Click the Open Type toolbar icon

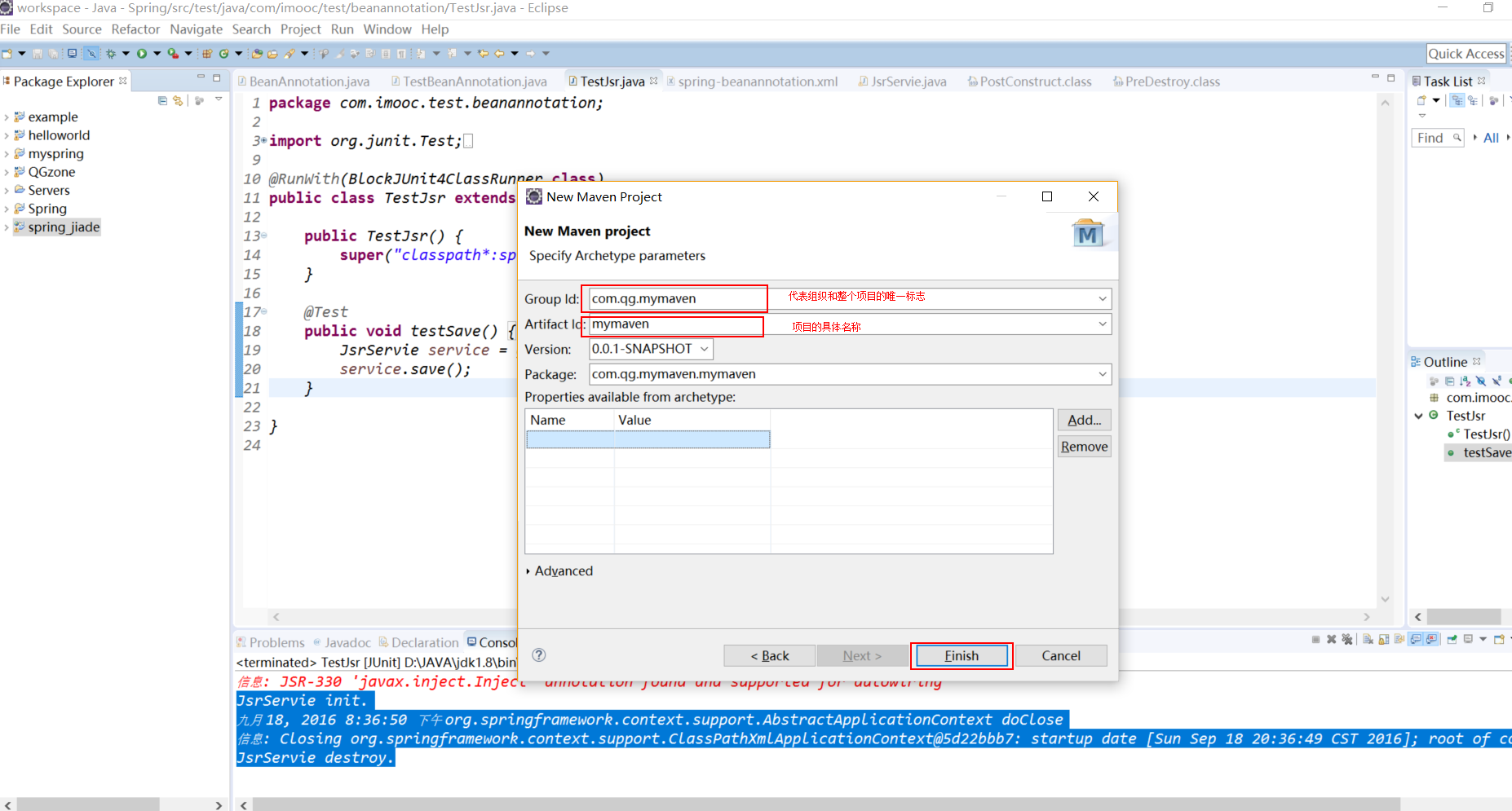point(257,54)
